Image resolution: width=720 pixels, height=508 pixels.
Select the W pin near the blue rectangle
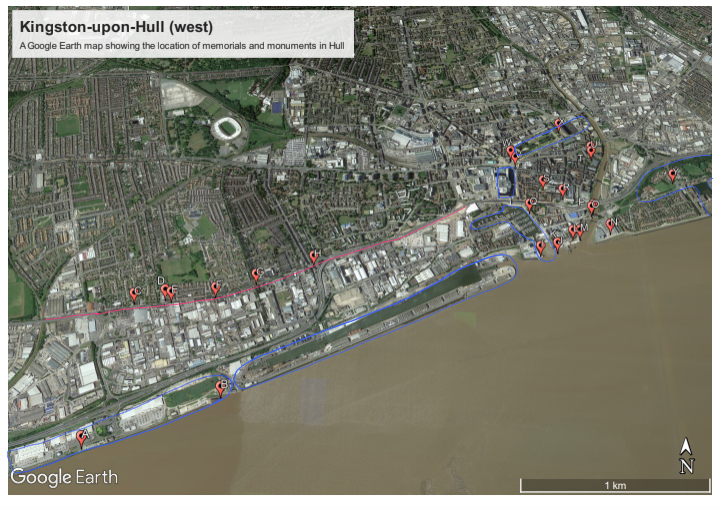[510, 151]
